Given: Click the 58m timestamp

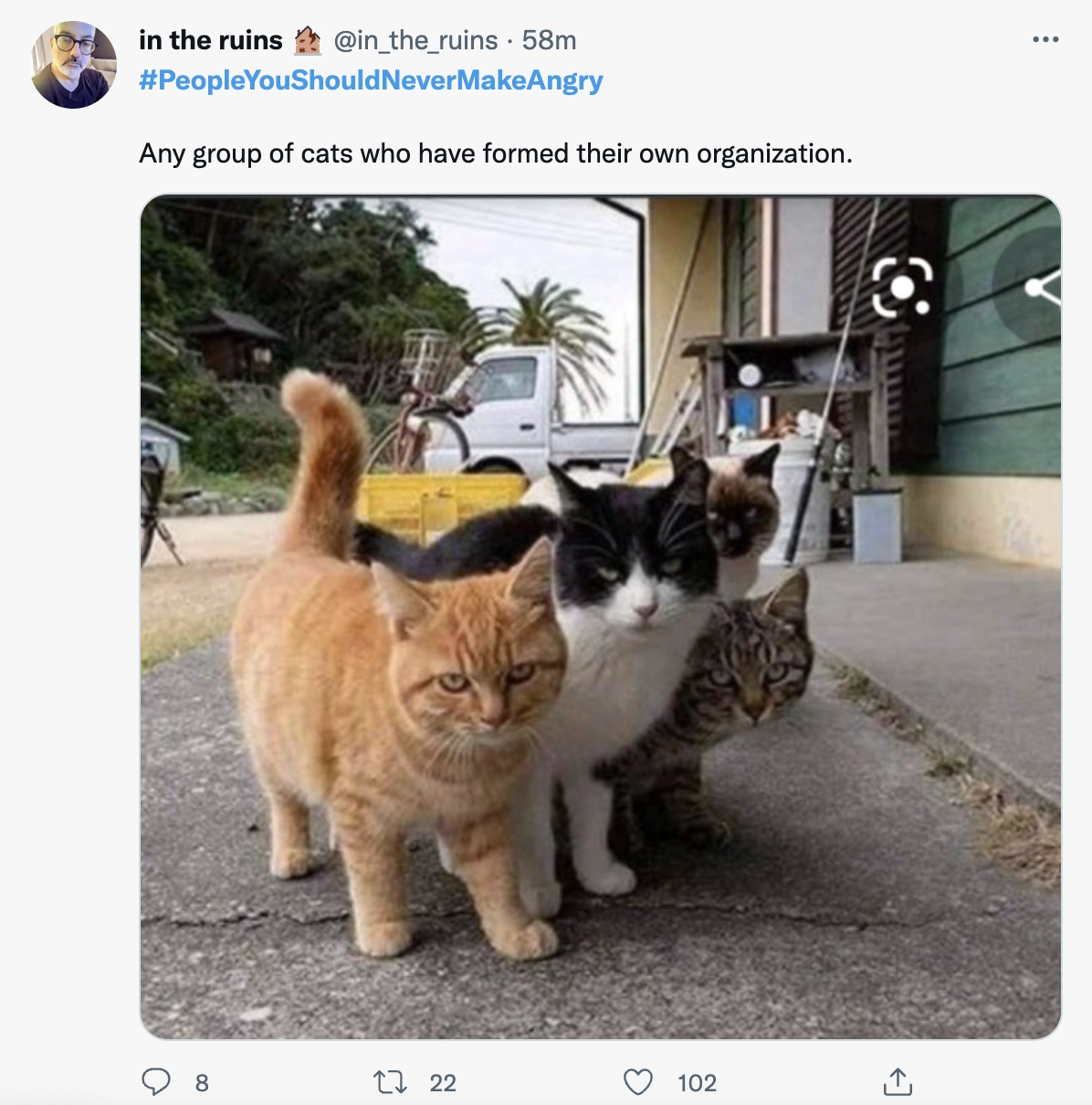Looking at the screenshot, I should (550, 40).
